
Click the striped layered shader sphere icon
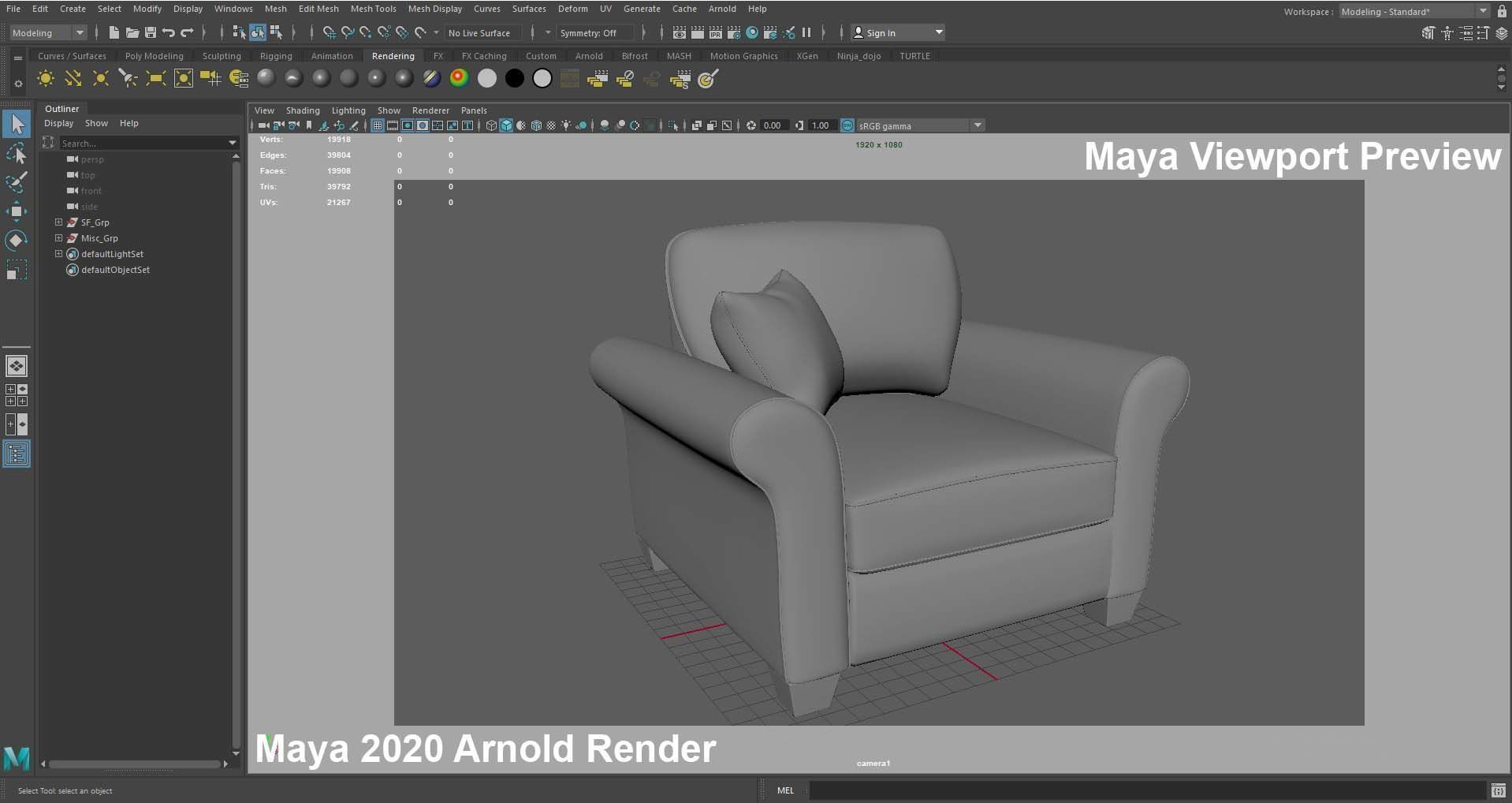point(431,78)
